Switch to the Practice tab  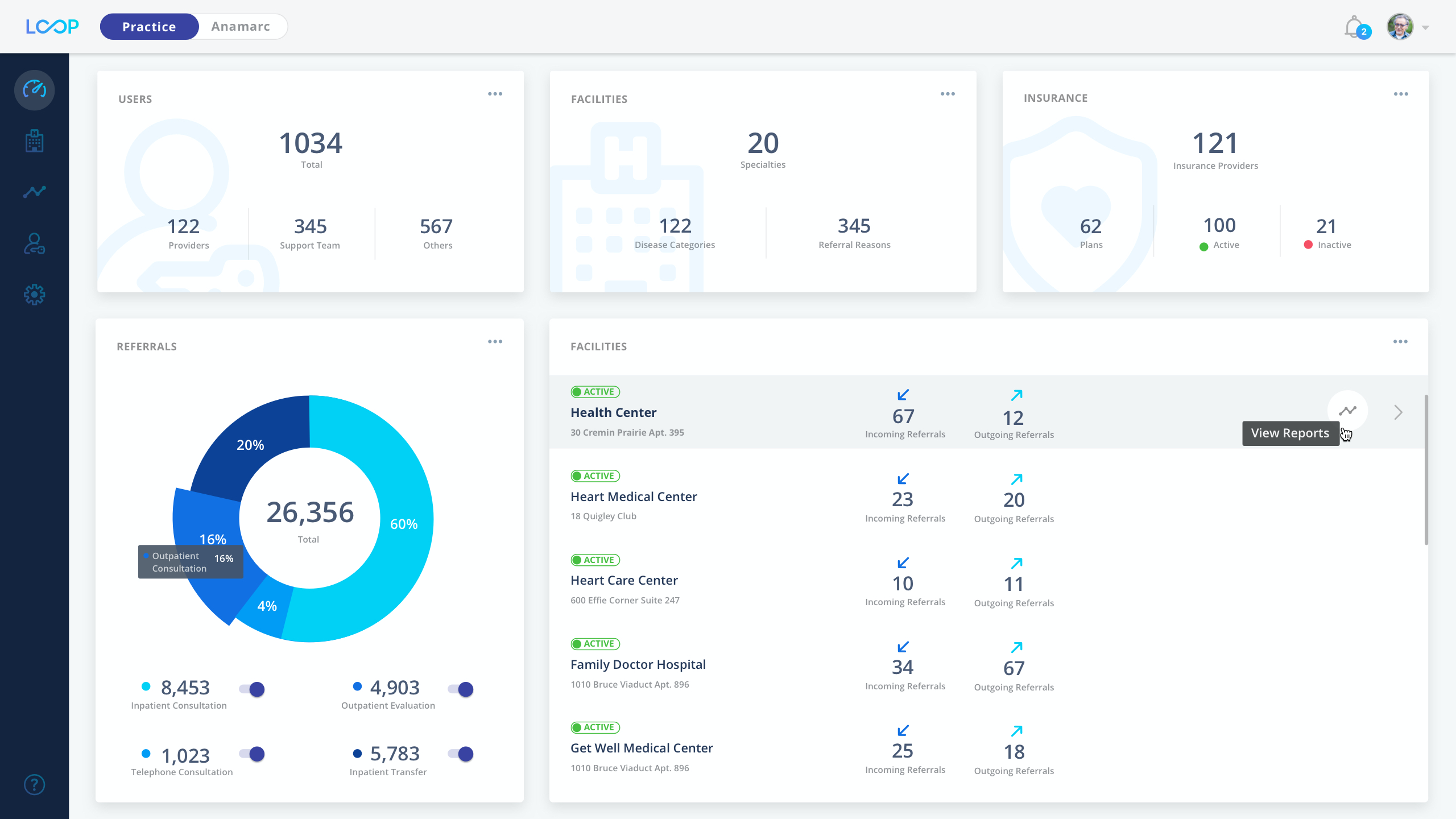(149, 26)
